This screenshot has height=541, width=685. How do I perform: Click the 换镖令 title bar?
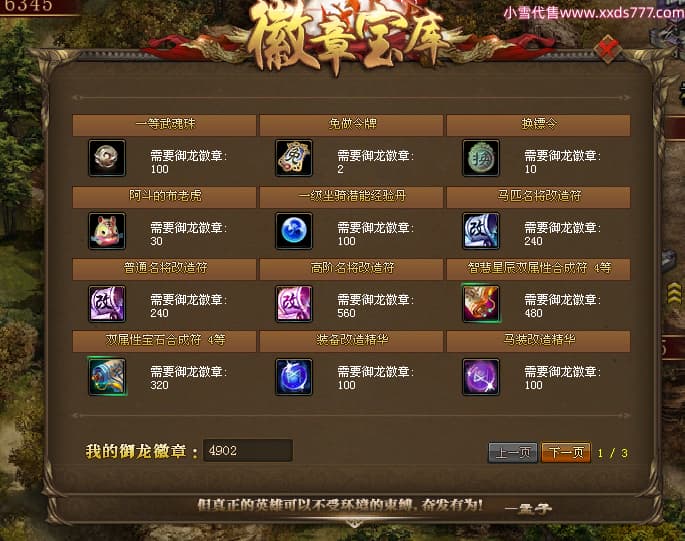(538, 125)
